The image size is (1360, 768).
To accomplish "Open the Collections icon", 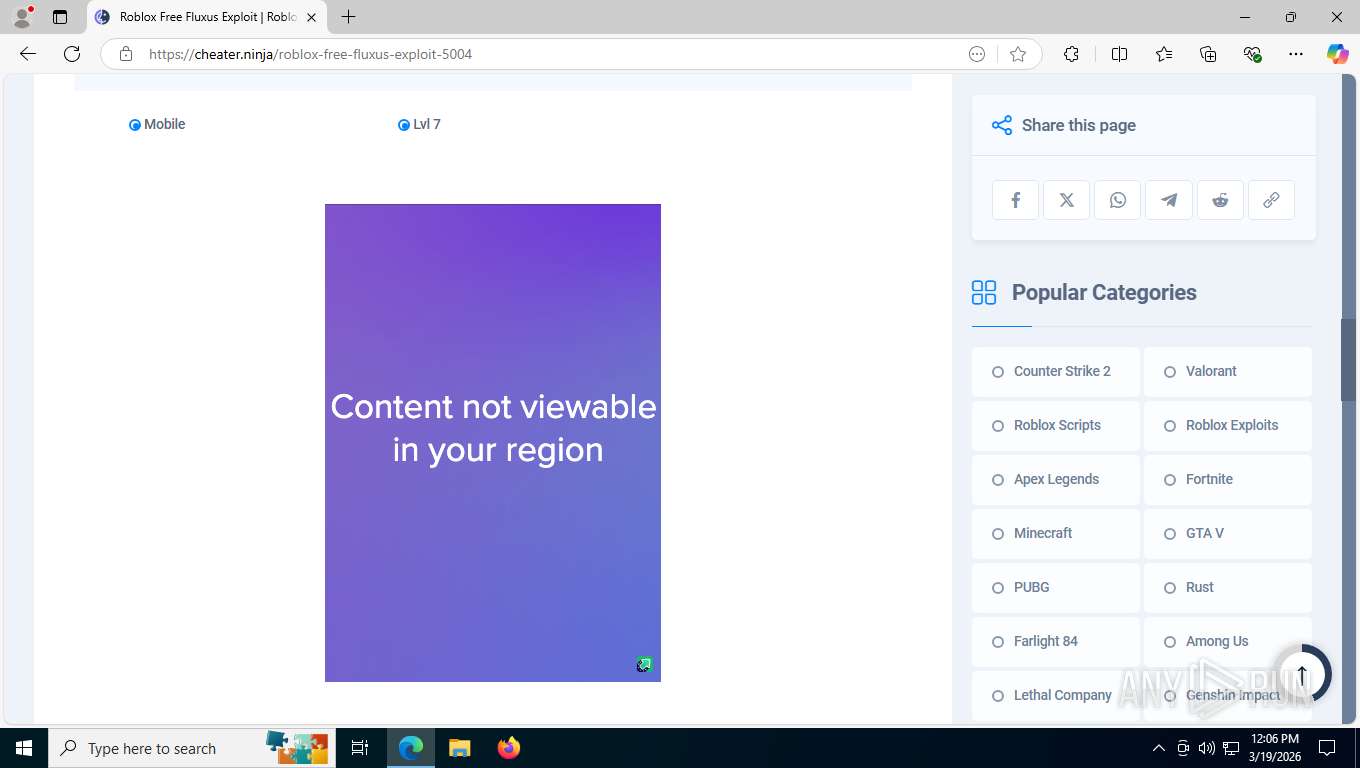I will coord(1208,54).
